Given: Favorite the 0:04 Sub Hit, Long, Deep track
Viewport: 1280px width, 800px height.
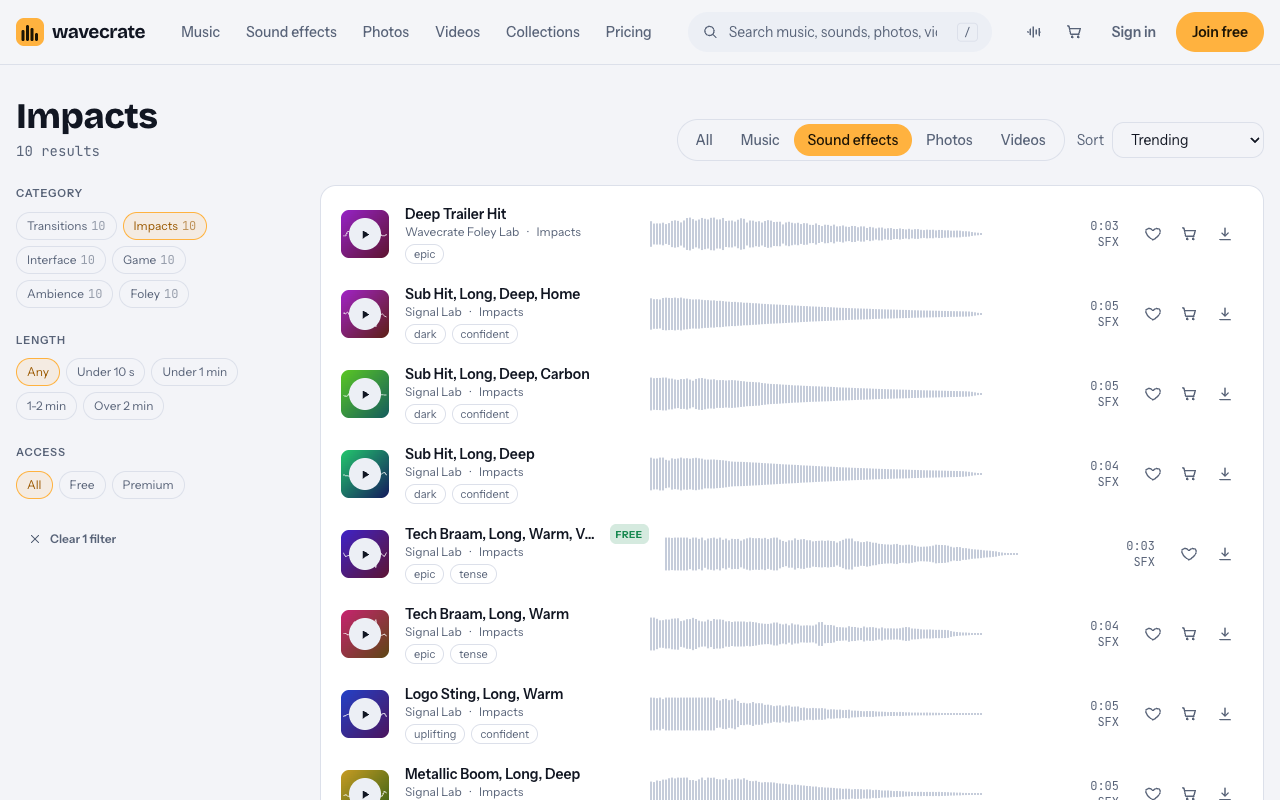Looking at the screenshot, I should (x=1153, y=474).
